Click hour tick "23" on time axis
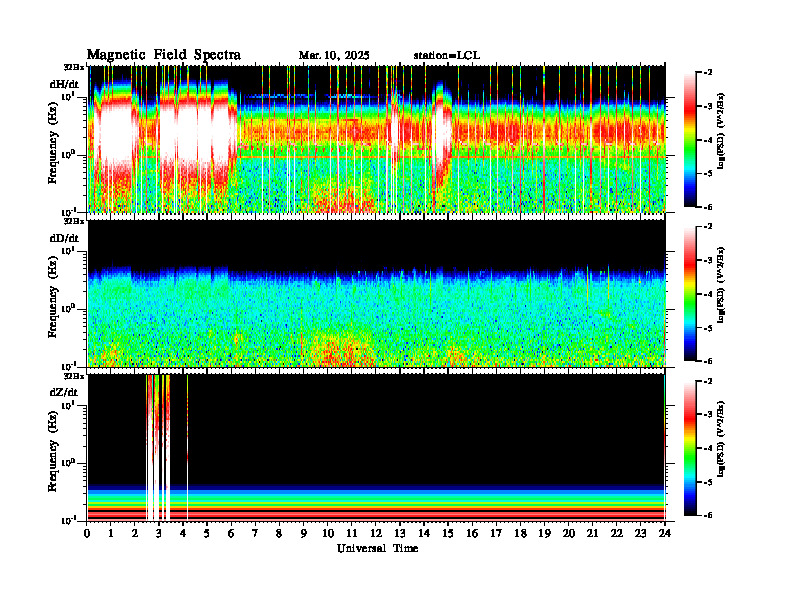The height and width of the screenshot is (612, 792). (640, 534)
